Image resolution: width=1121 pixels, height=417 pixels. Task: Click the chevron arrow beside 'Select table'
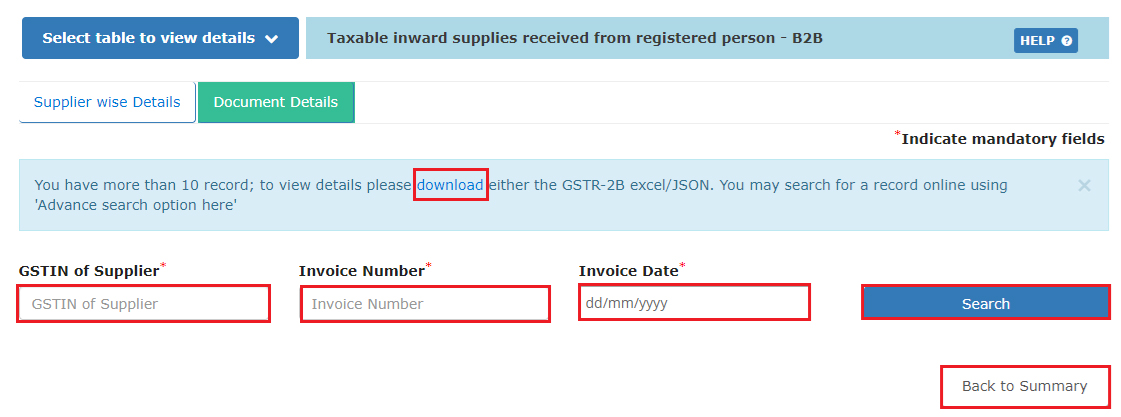pyautogui.click(x=272, y=39)
